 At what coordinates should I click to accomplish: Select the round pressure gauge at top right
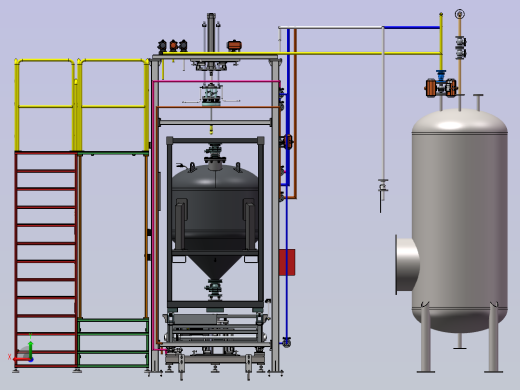tap(460, 14)
